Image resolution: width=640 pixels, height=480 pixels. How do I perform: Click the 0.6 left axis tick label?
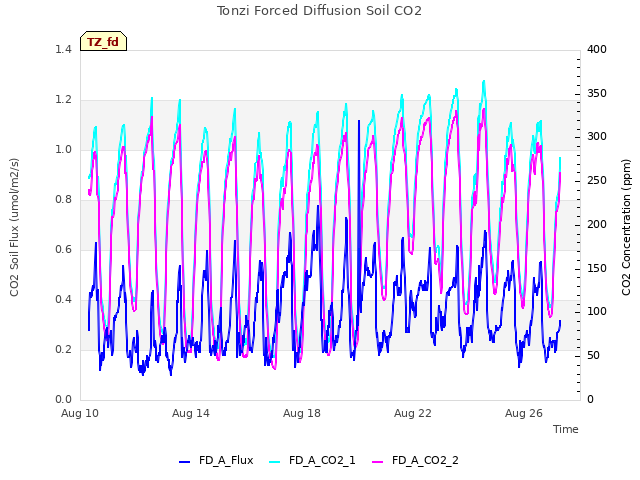[63, 250]
